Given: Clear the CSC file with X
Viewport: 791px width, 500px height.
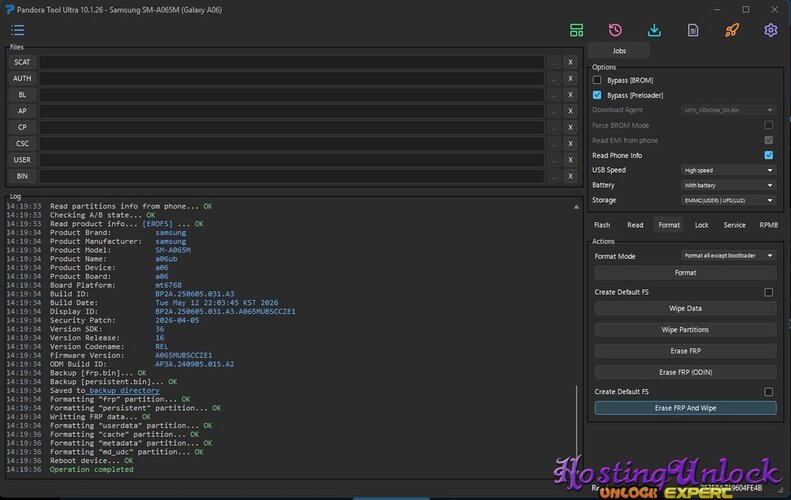Looking at the screenshot, I should click(x=570, y=143).
